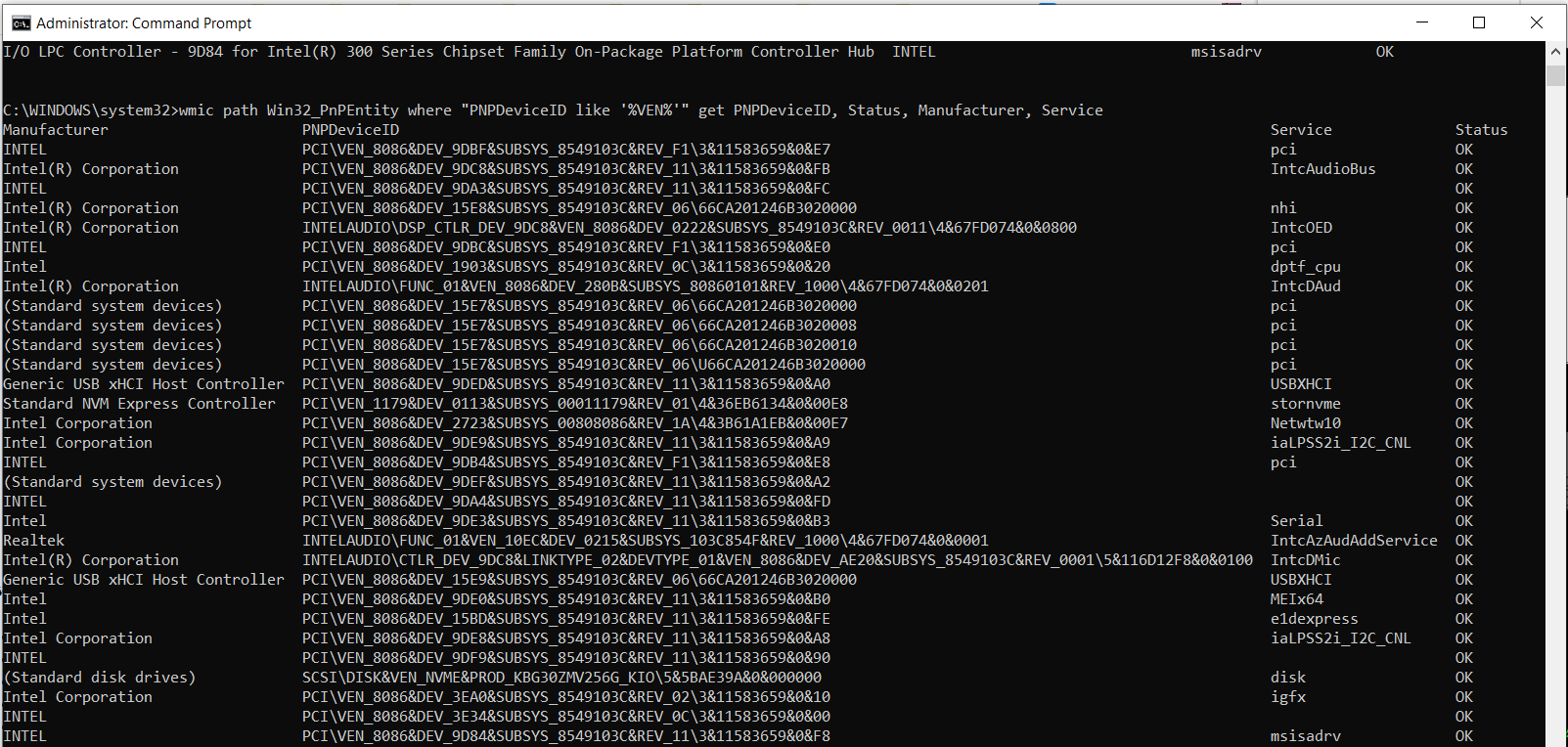
Task: Click the igfx service entry
Action: coord(1287,697)
